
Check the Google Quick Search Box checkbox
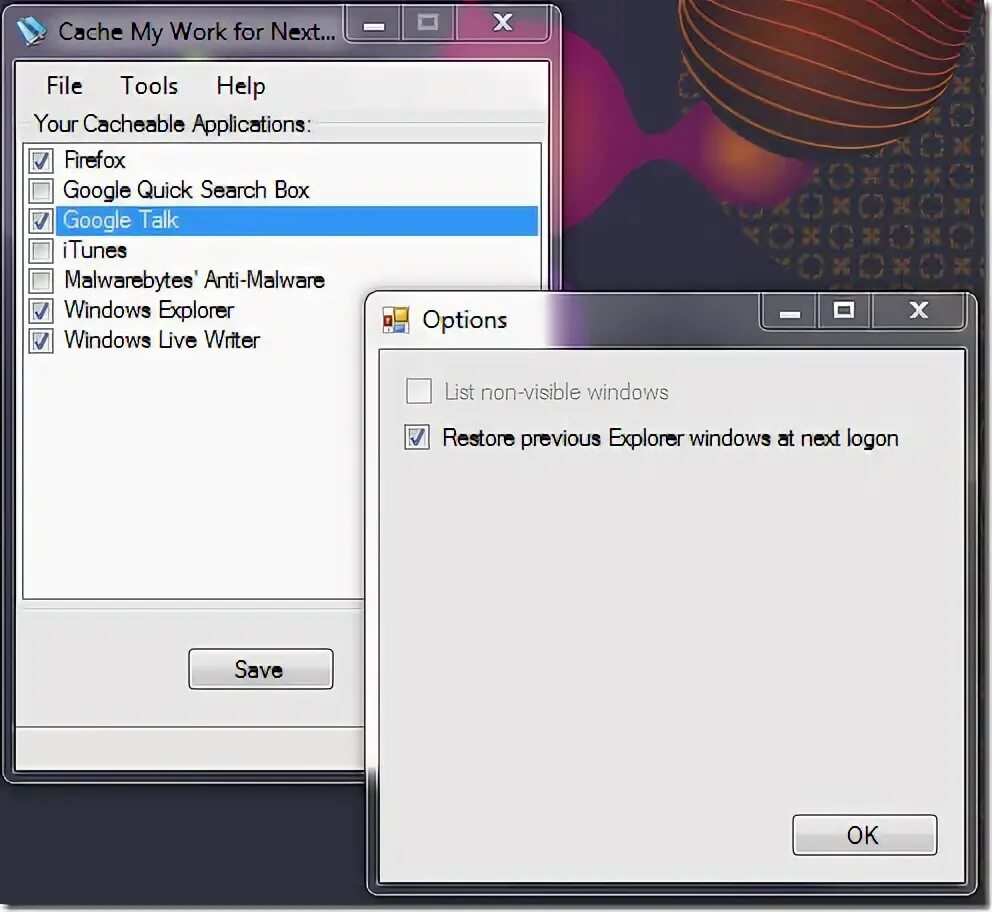pyautogui.click(x=41, y=190)
